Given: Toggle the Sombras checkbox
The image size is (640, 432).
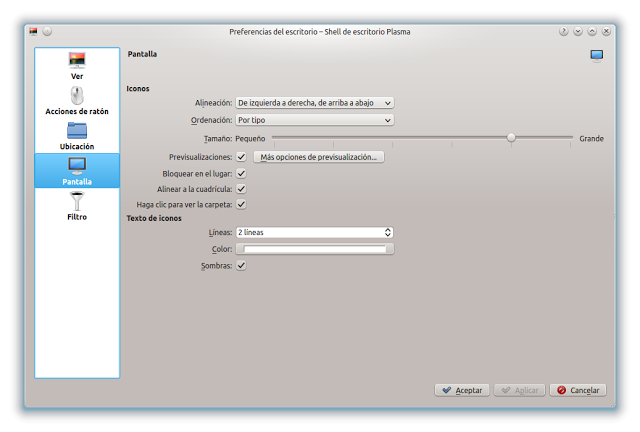Looking at the screenshot, I should coord(241,265).
